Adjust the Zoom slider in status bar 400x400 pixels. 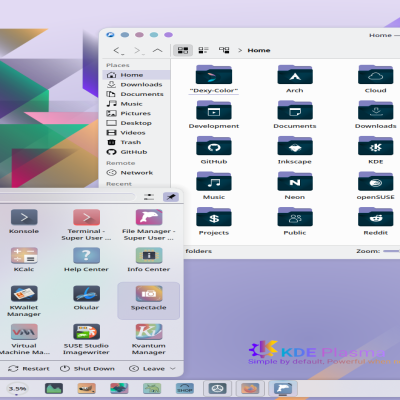click(391, 251)
